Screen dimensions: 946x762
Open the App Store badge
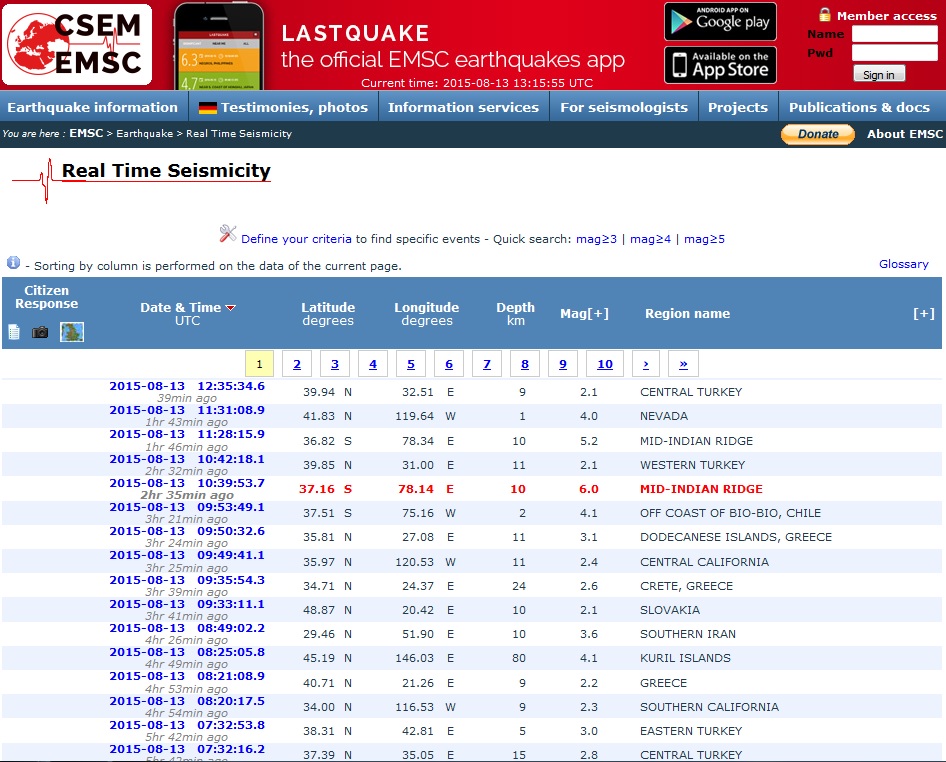720,65
